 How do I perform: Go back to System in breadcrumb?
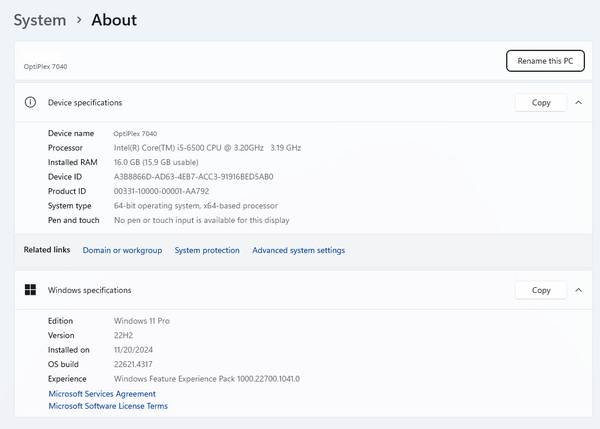[x=40, y=20]
